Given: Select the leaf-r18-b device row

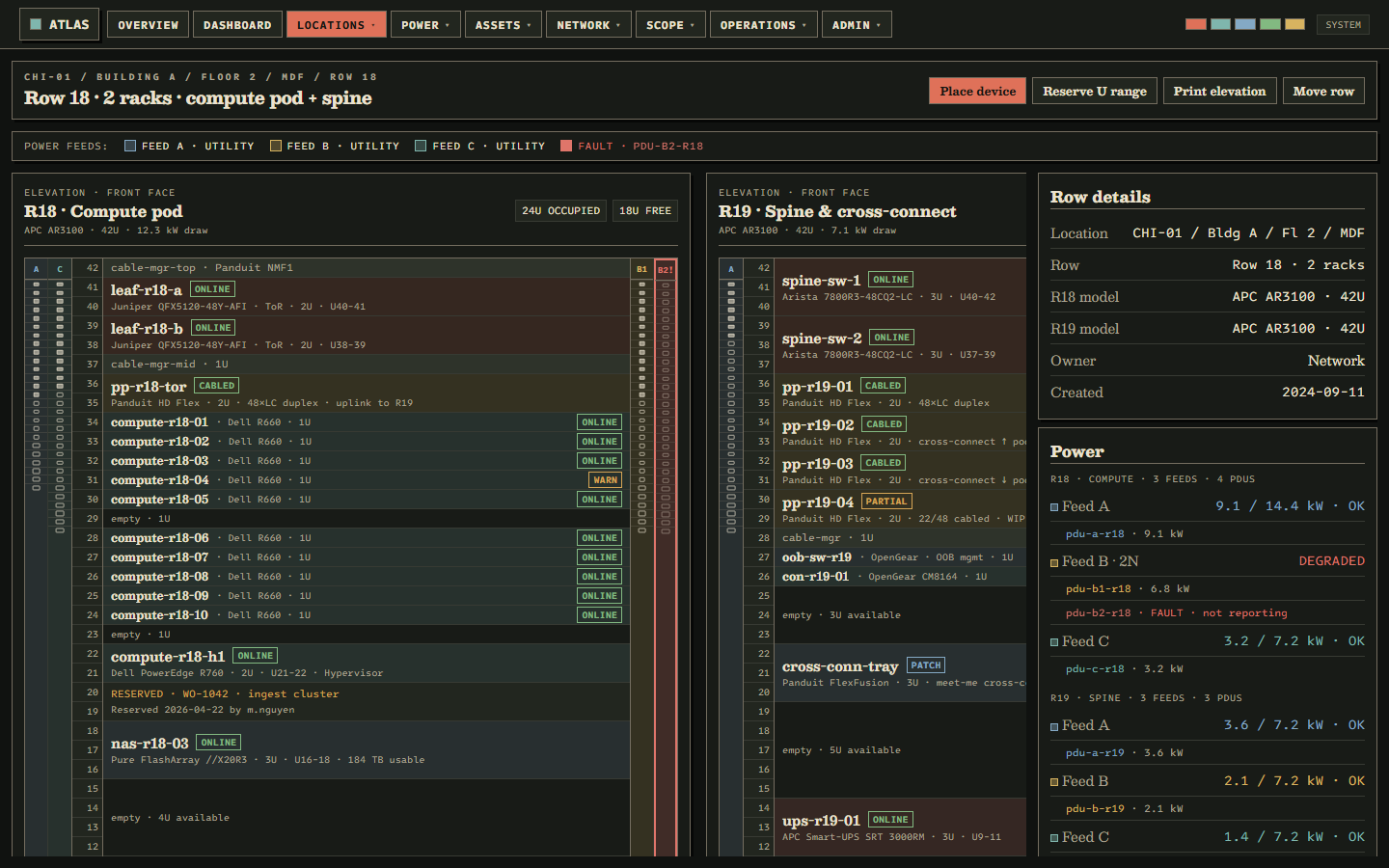Looking at the screenshot, I should 366,336.
